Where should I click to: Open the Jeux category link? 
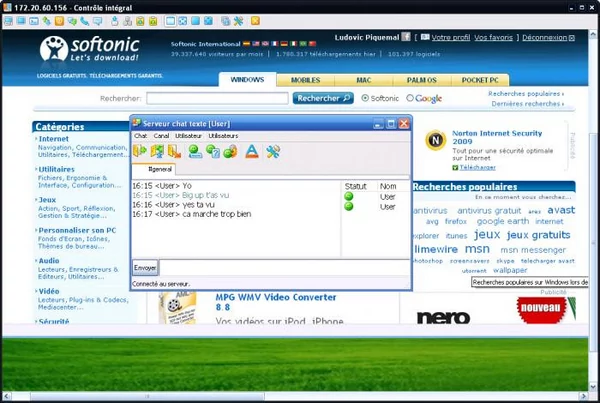point(47,200)
